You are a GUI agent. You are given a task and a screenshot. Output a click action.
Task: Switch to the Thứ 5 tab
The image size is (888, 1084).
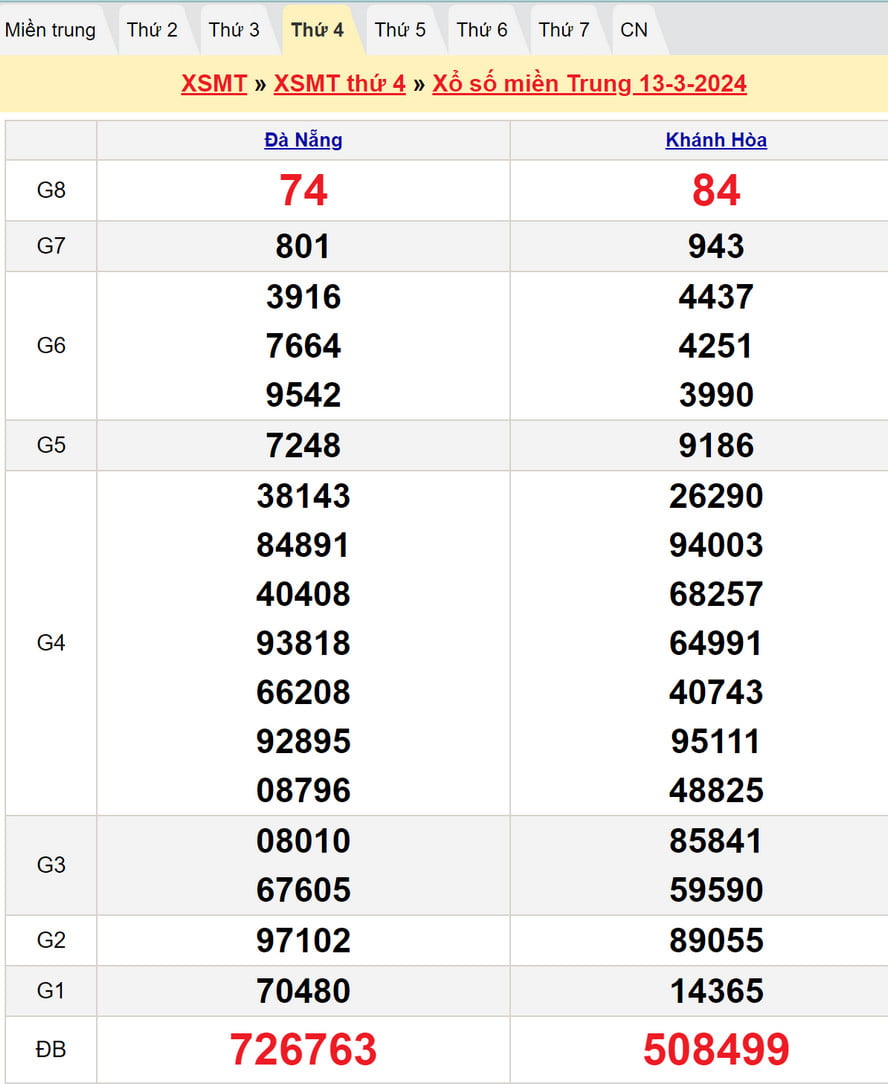pyautogui.click(x=400, y=30)
